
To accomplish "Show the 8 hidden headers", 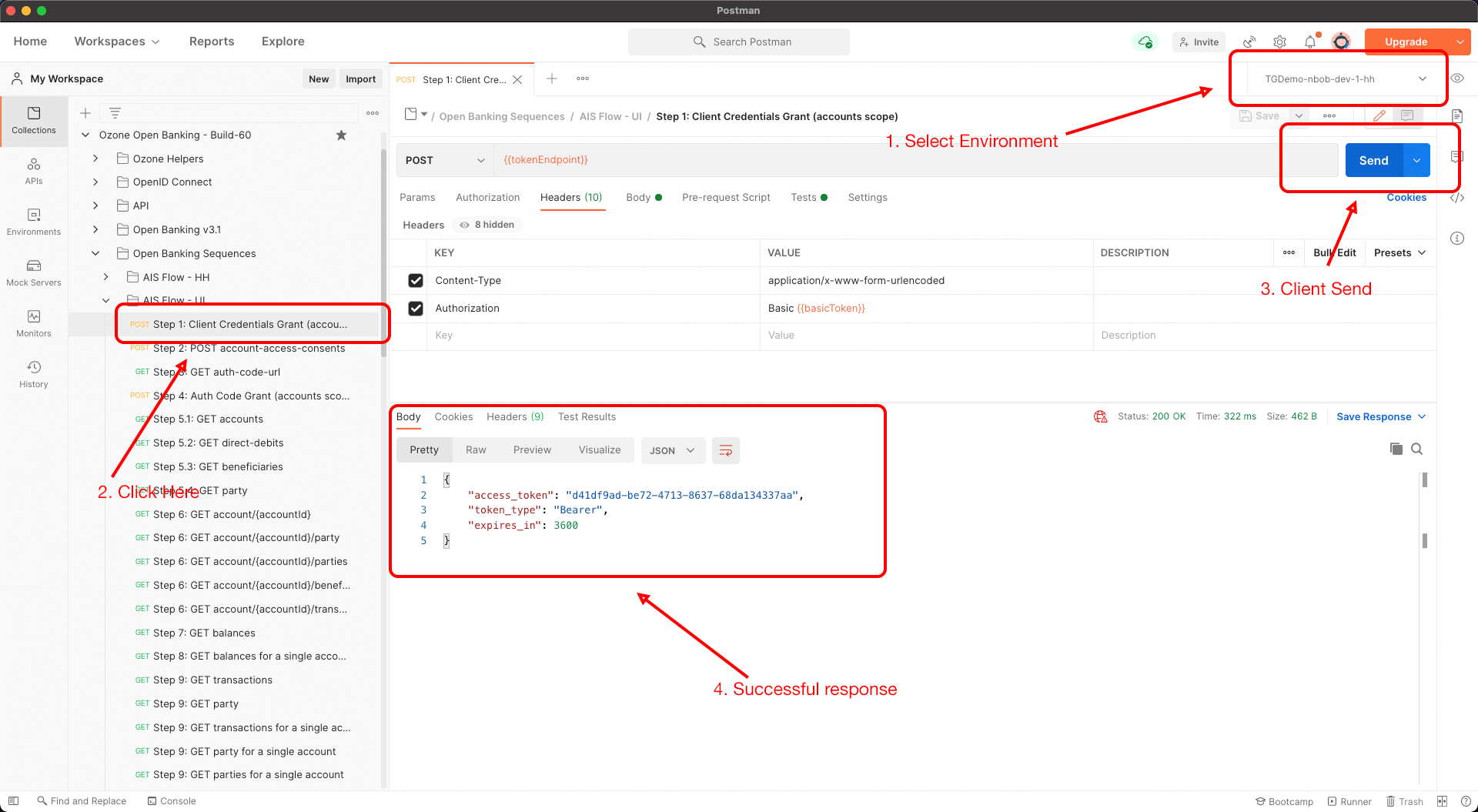I will [487, 225].
